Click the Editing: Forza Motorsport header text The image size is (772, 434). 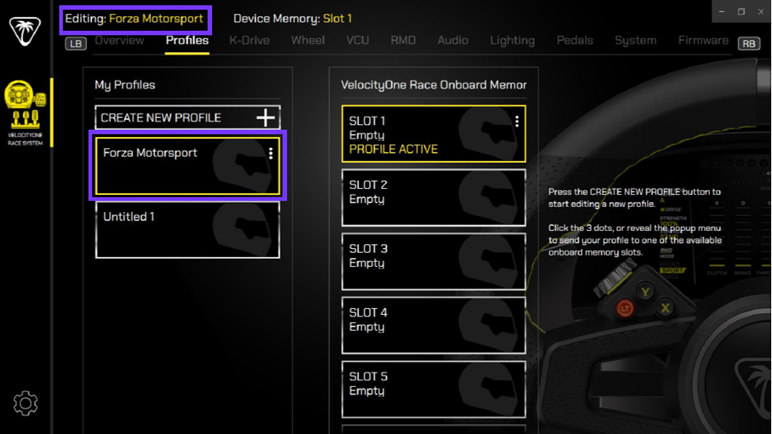[x=134, y=19]
